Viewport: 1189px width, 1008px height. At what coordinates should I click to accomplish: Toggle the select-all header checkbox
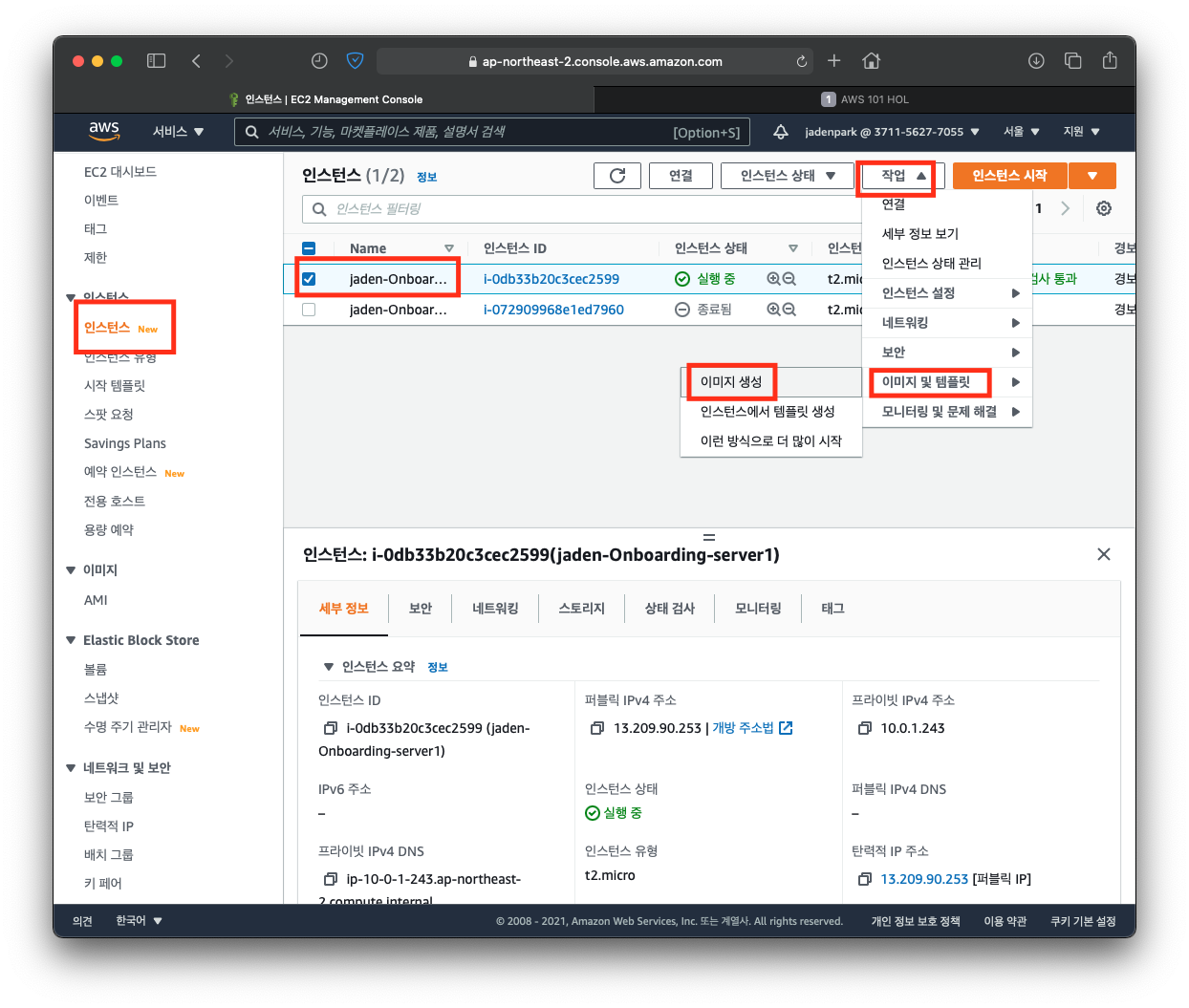coord(309,248)
